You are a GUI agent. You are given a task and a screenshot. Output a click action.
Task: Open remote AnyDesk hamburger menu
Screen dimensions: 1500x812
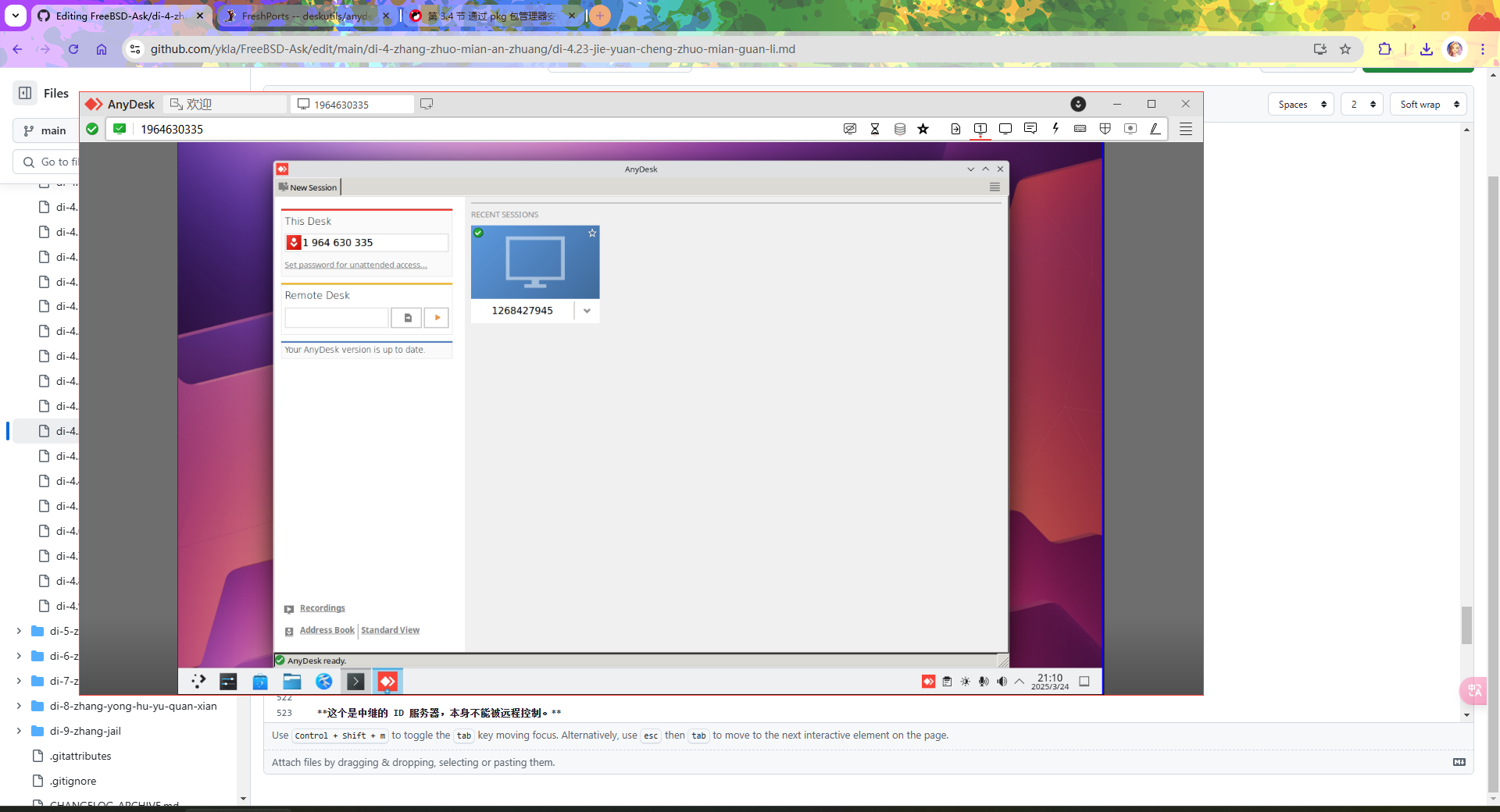[995, 187]
